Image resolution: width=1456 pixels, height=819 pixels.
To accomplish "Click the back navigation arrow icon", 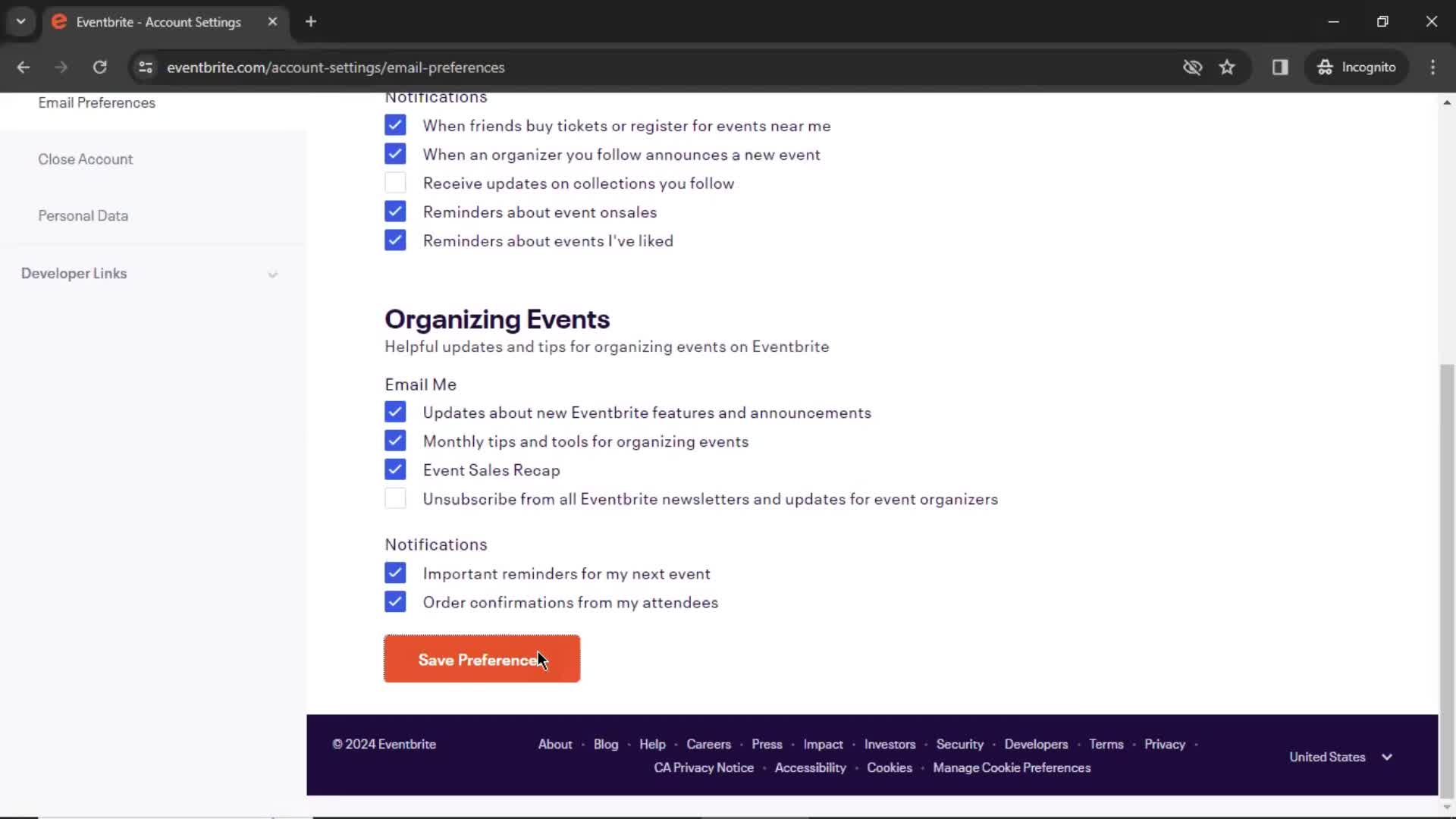I will point(24,67).
